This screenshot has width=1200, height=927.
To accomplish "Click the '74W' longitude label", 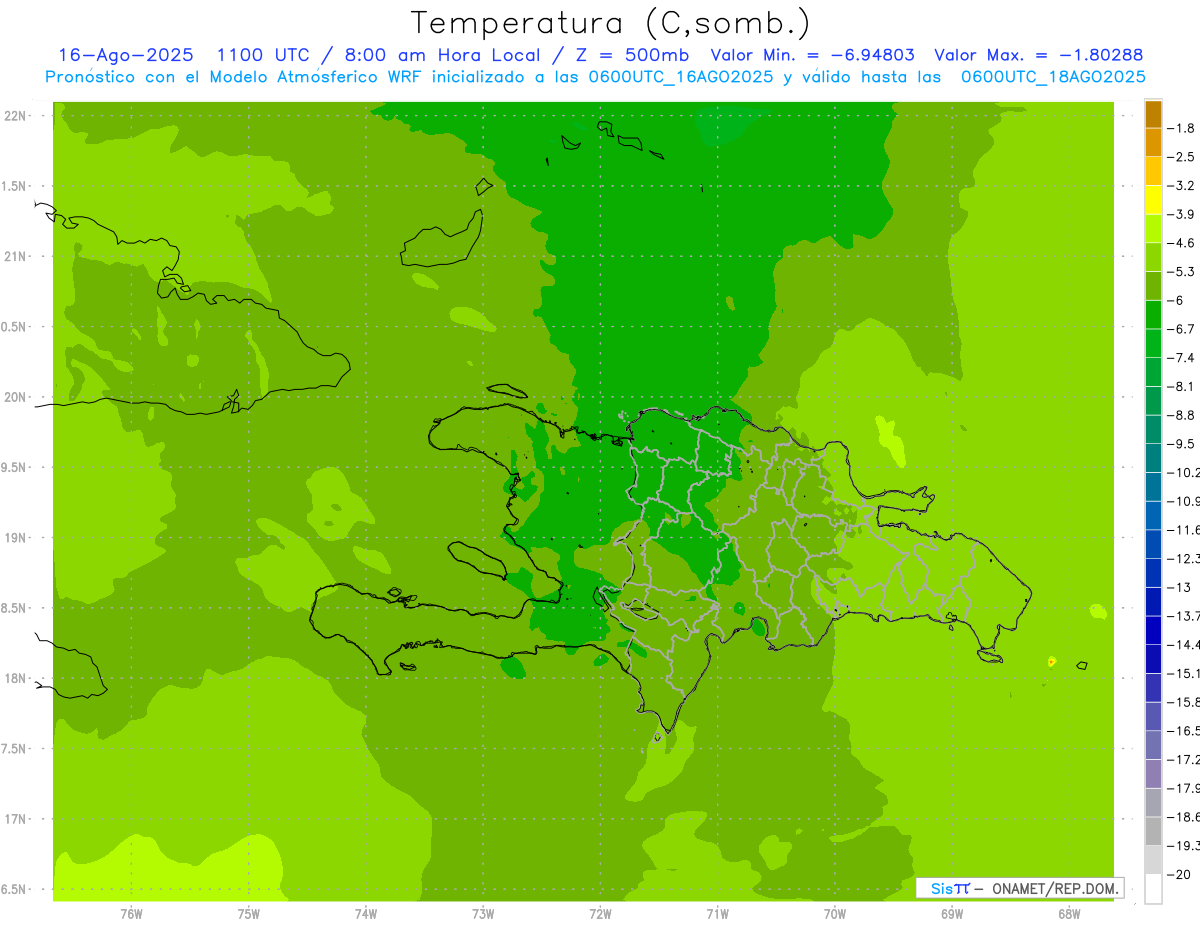I will tap(366, 914).
